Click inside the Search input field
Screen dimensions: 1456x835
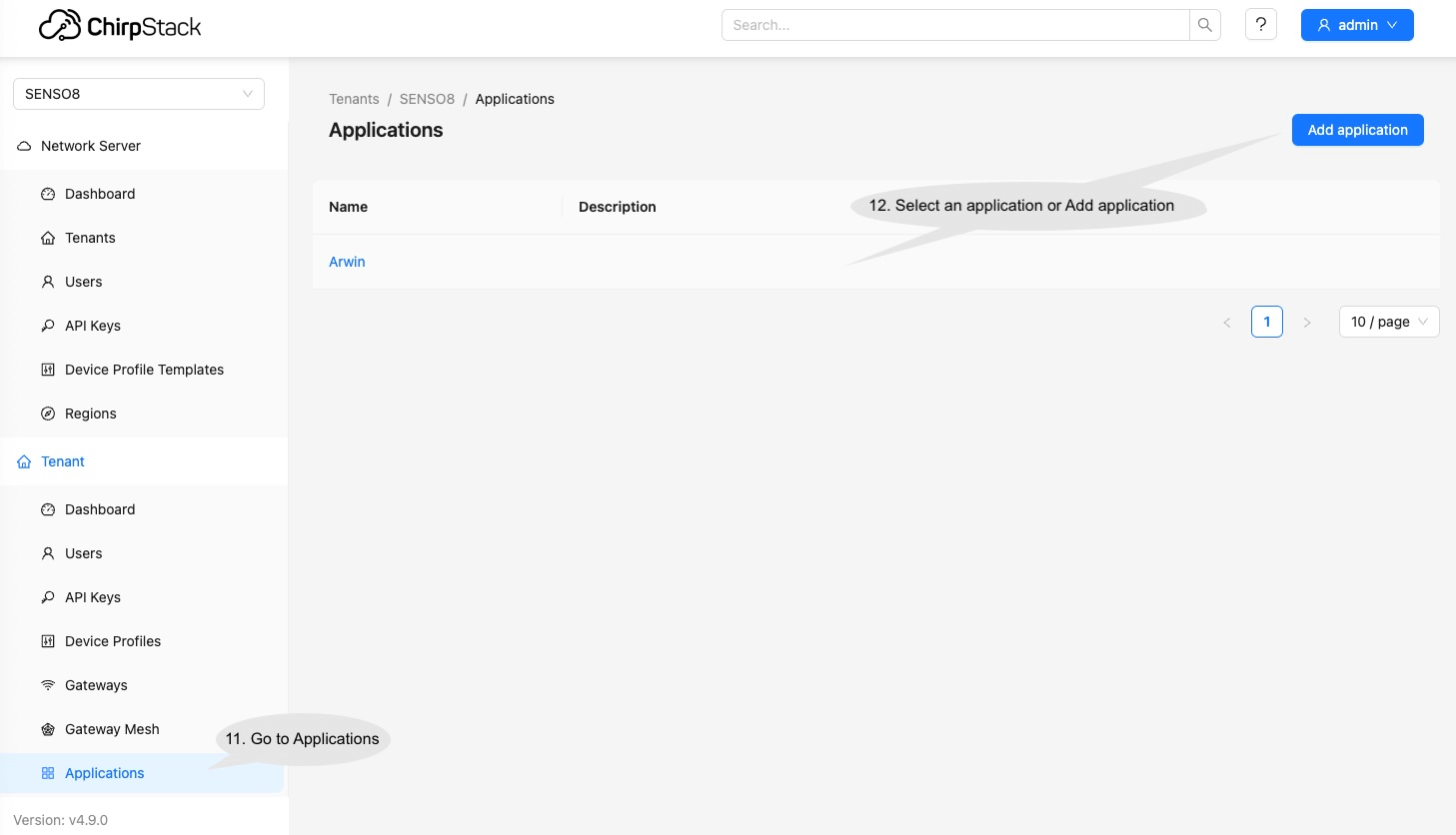[954, 25]
